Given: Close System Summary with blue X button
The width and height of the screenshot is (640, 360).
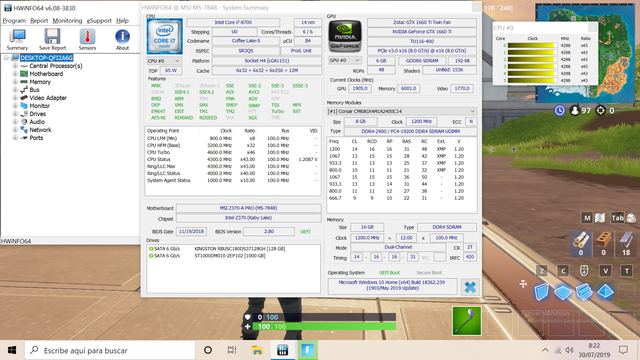Looking at the screenshot, I should coord(470,287).
